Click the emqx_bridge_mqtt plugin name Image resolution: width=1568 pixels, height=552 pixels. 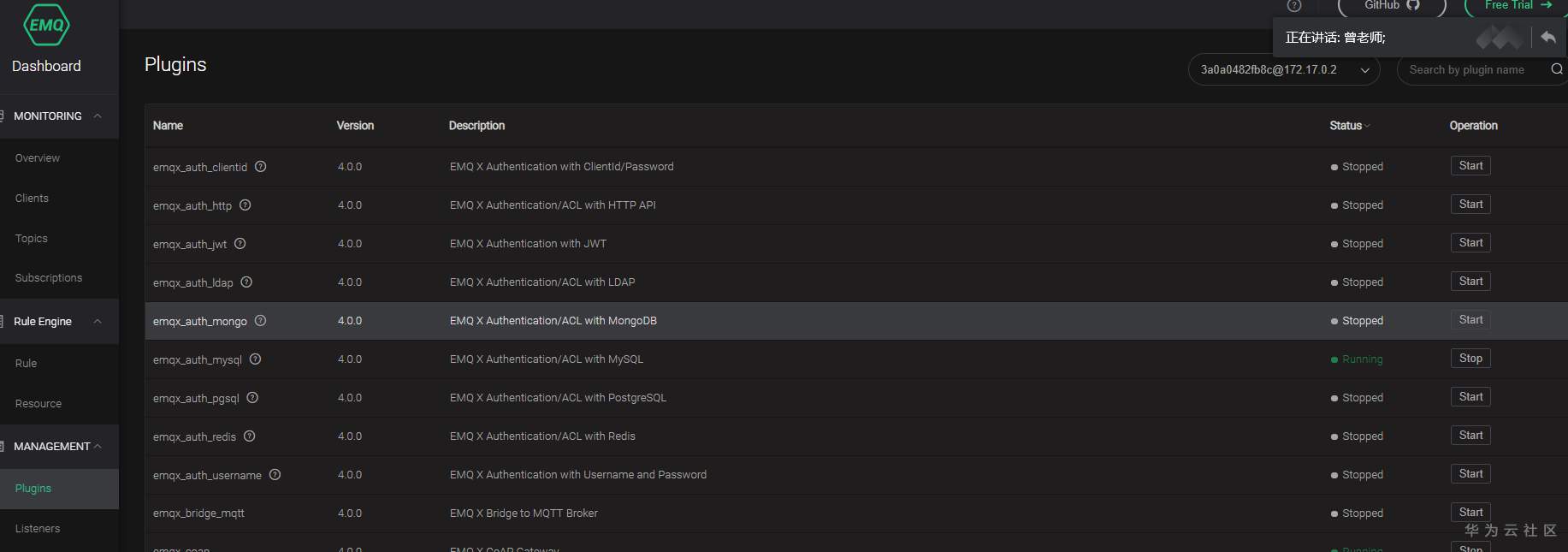(198, 513)
